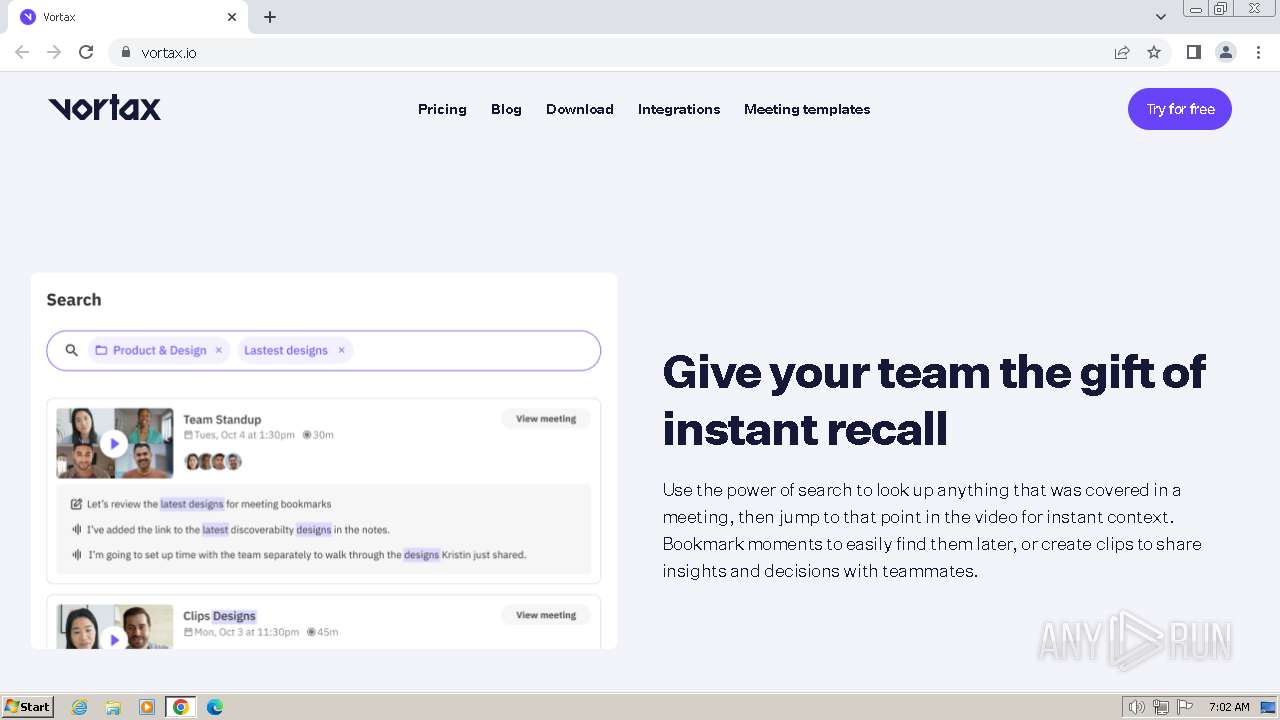Click the volume speaker tray icon
The width and height of the screenshot is (1280, 720).
(1136, 707)
